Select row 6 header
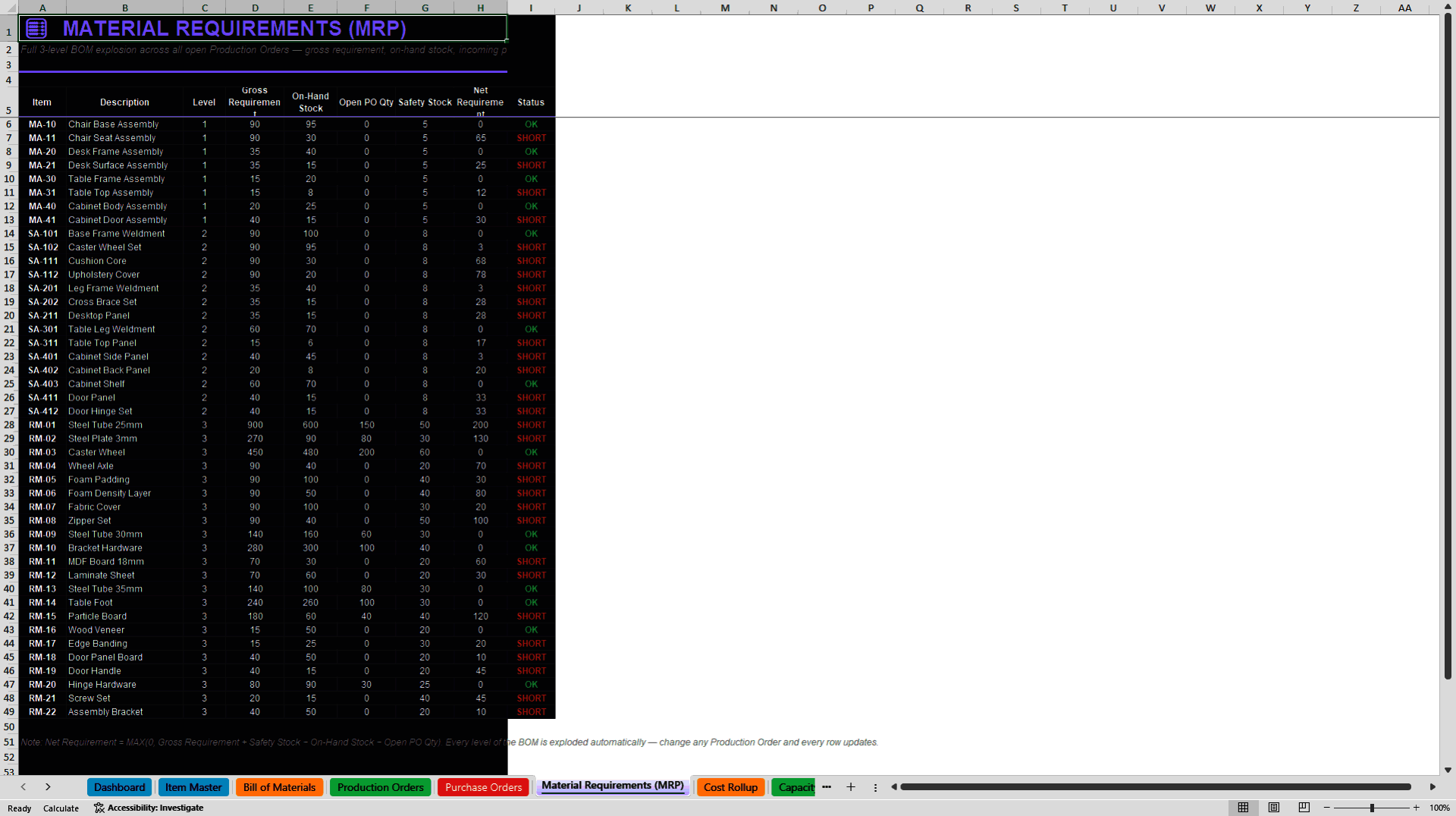This screenshot has height=816, width=1456. [x=9, y=124]
